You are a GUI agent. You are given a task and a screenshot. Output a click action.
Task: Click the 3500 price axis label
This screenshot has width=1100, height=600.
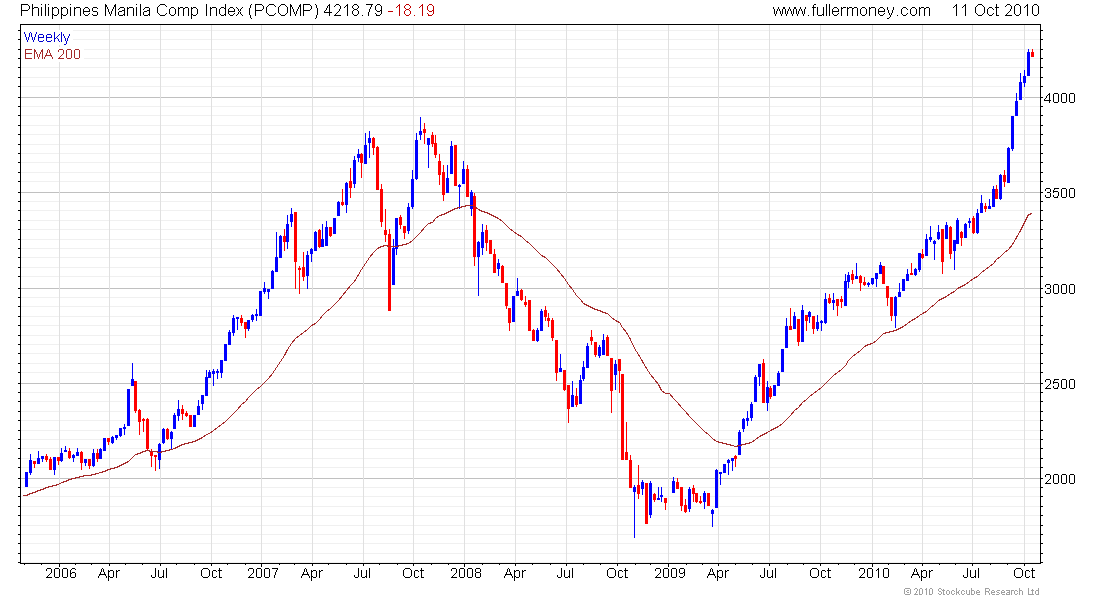(x=1059, y=193)
